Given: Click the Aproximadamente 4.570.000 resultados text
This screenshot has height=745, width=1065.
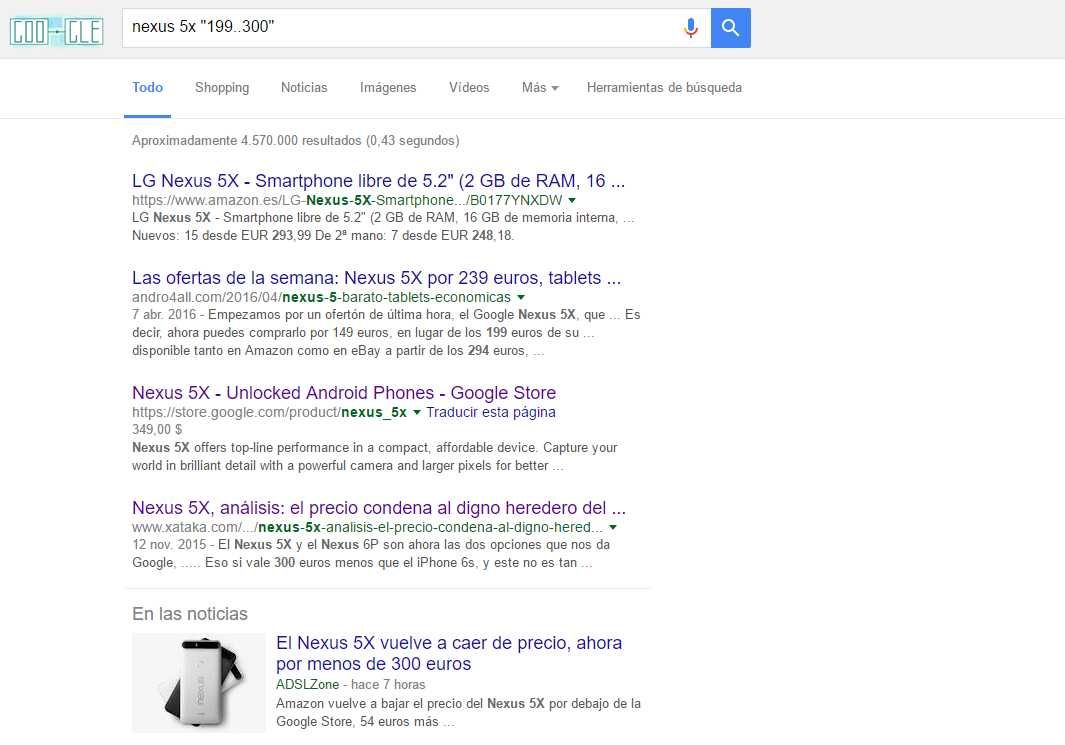Looking at the screenshot, I should coord(295,141).
